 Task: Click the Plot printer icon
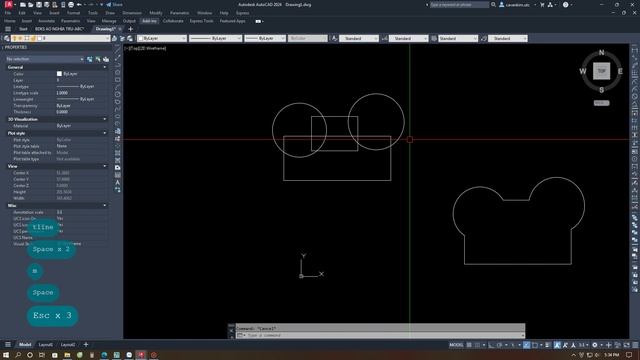tap(71, 5)
